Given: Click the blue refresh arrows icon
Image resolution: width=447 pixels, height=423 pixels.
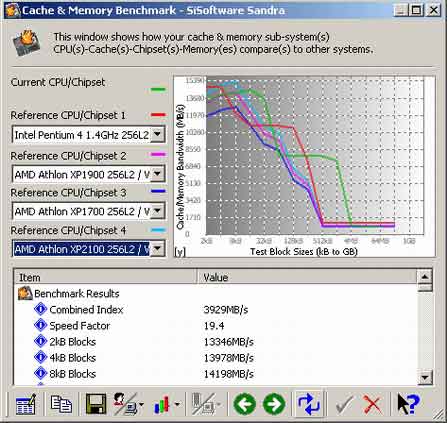Looking at the screenshot, I should [x=308, y=404].
